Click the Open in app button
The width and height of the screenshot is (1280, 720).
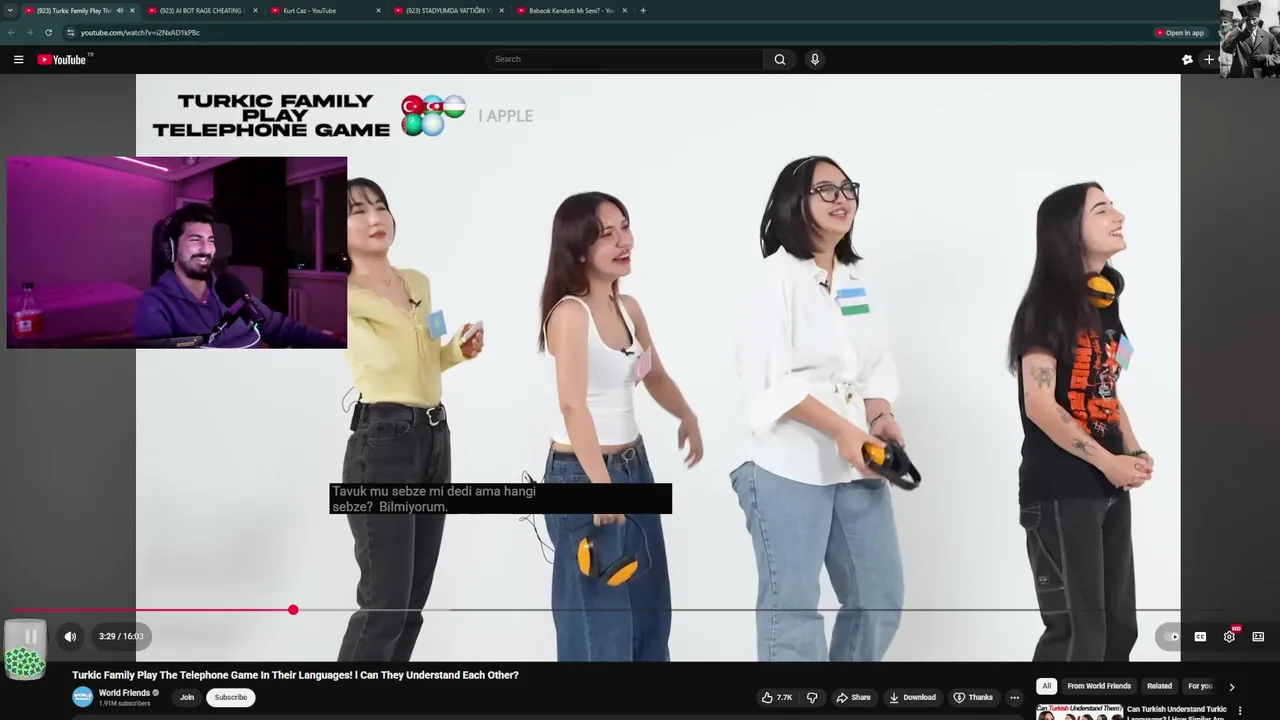coord(1180,32)
